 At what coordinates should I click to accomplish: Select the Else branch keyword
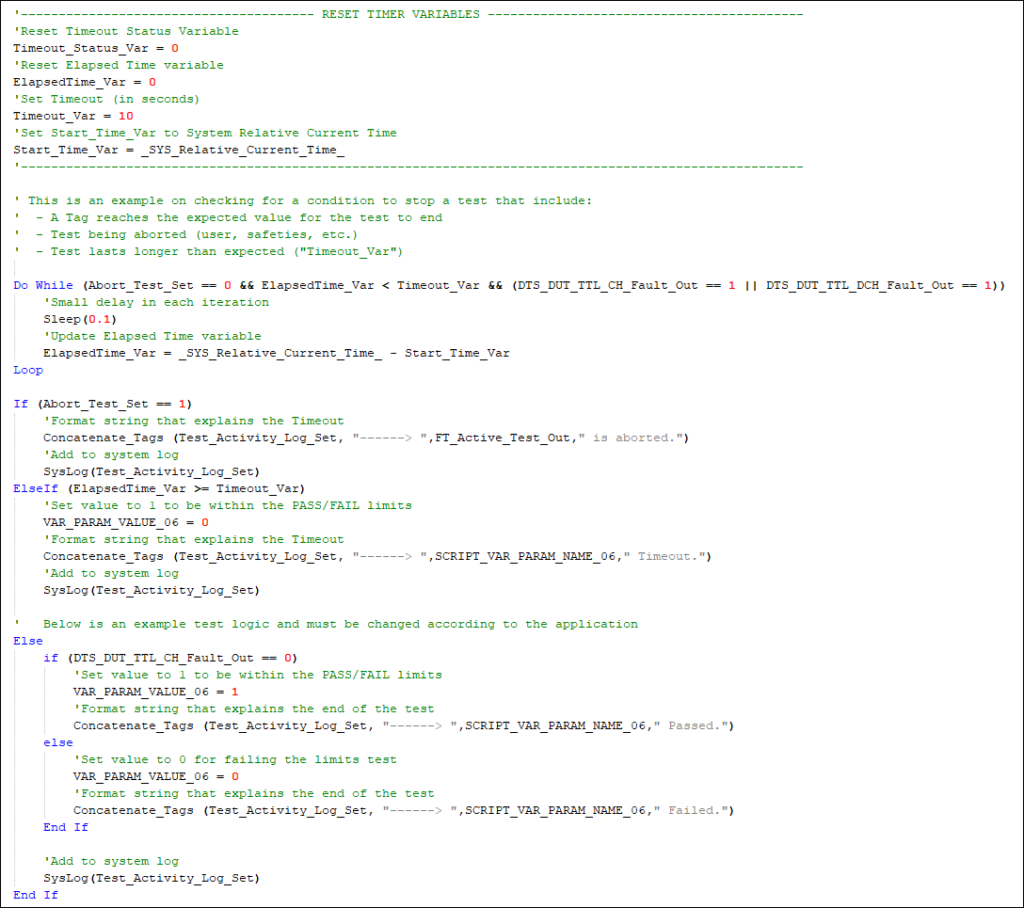click(x=27, y=641)
